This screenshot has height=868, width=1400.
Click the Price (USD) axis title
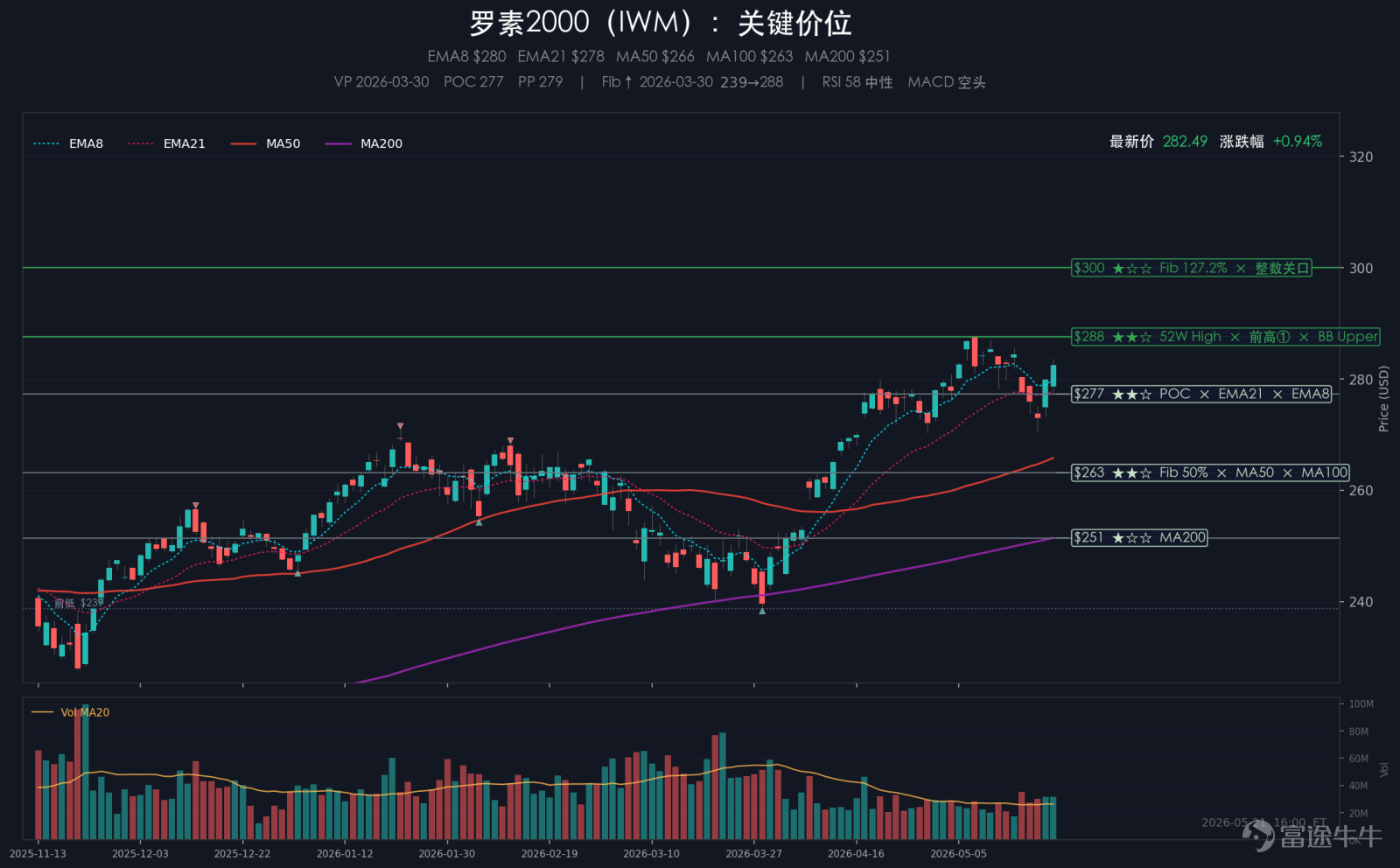point(1383,399)
